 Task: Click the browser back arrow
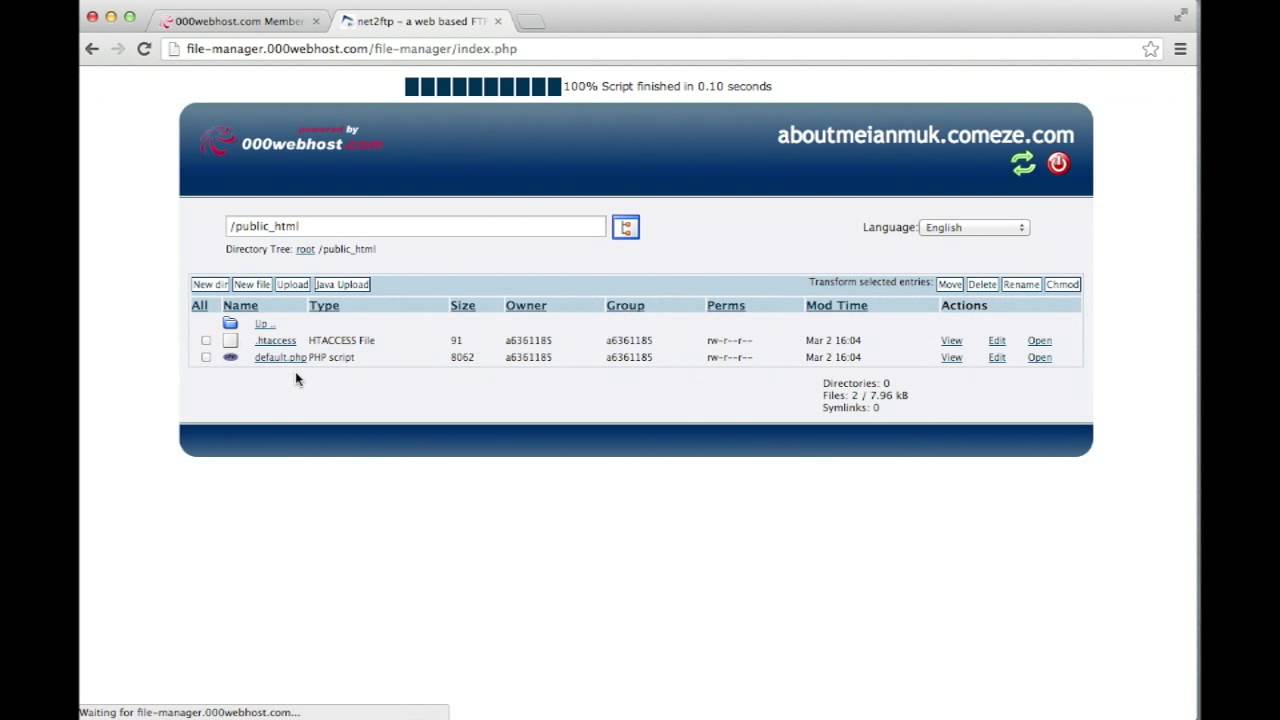click(x=92, y=49)
